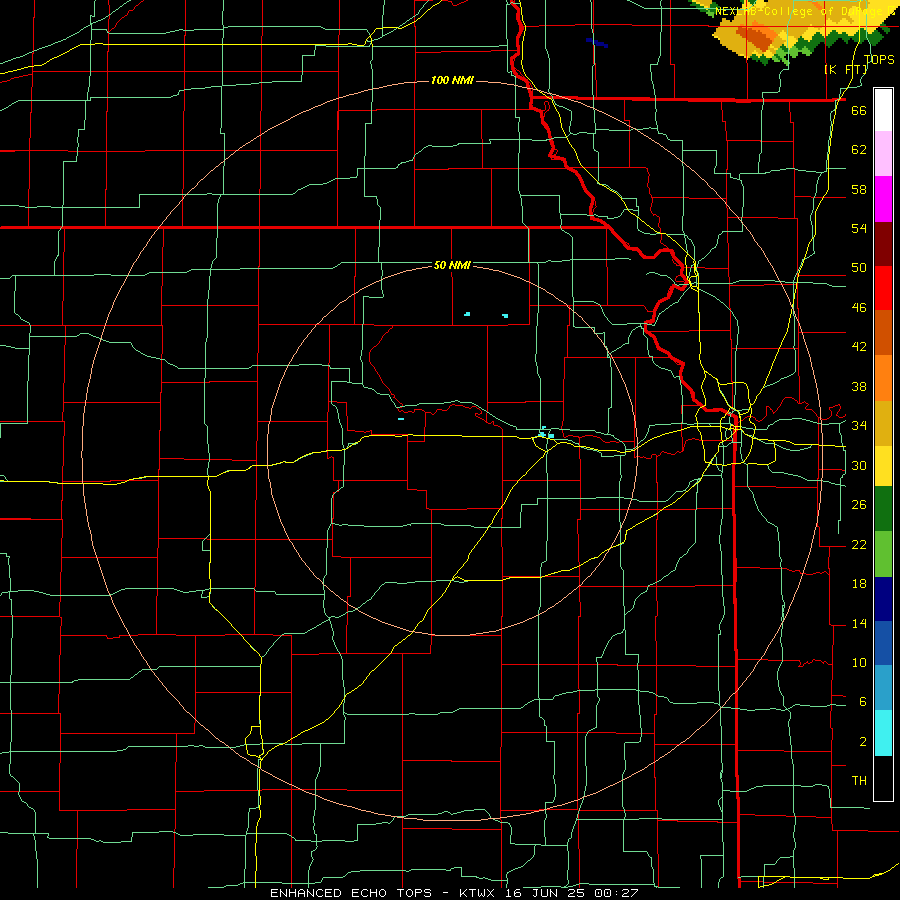Click the NEXLAB-College of DuPage credit text
Image resolution: width=900 pixels, height=900 pixels.
tap(806, 11)
